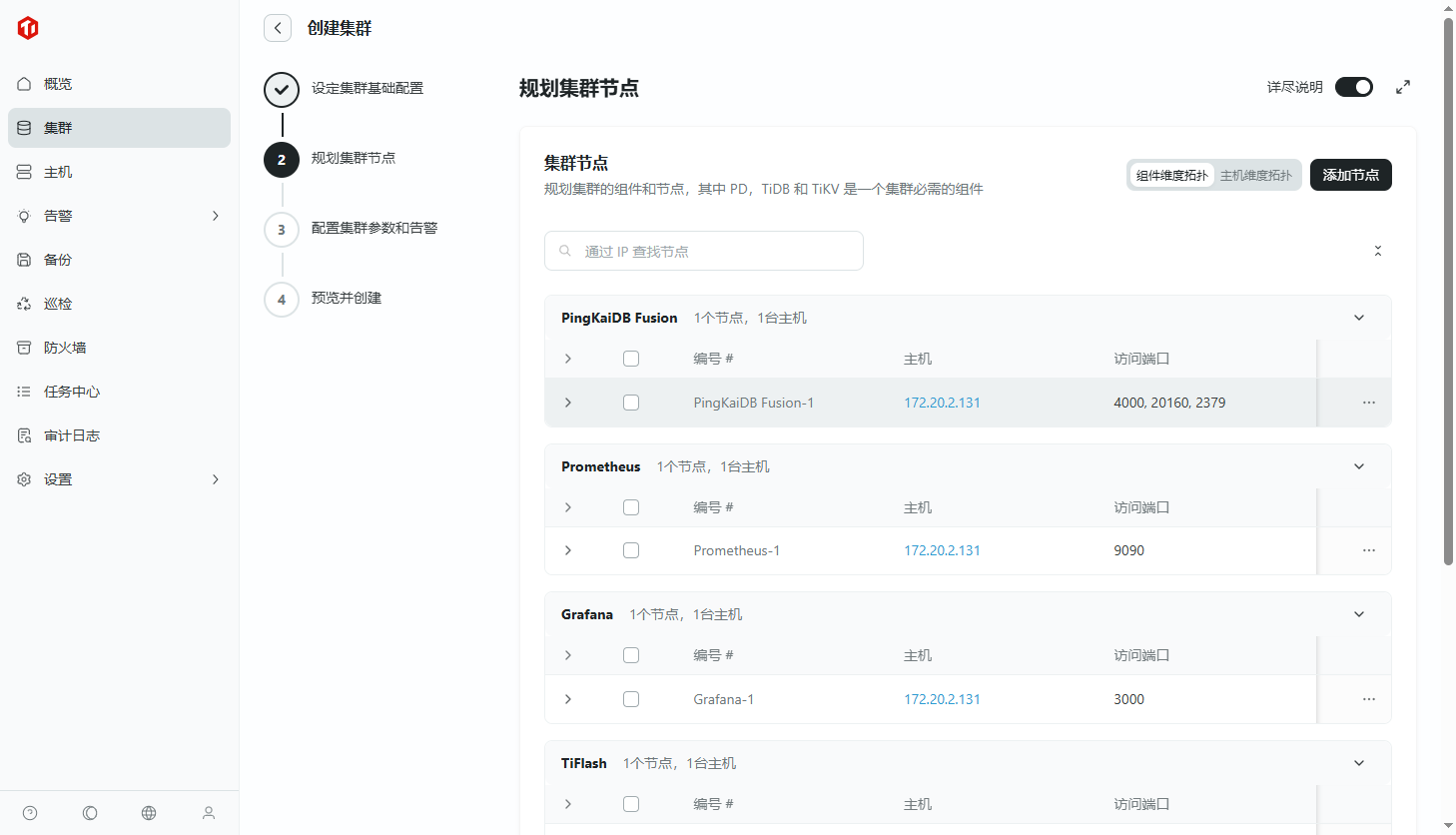Select all Prometheus nodes checkbox

click(631, 507)
